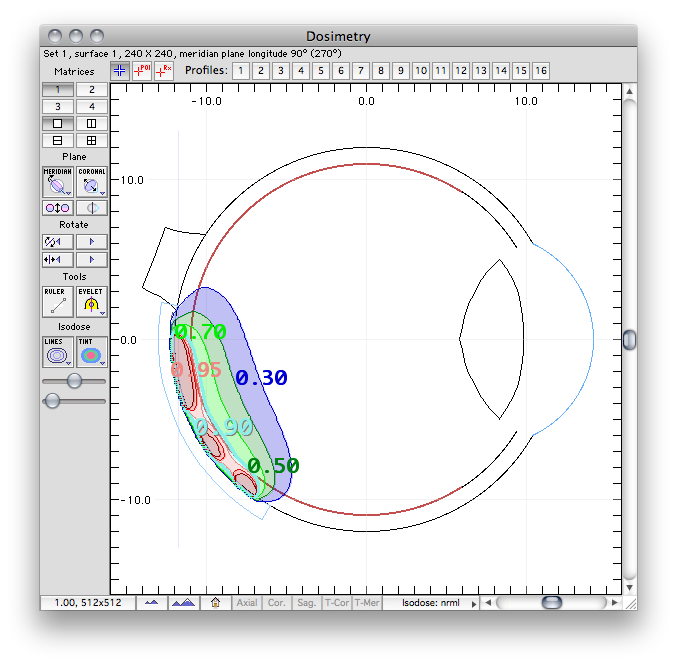Select the Meridian plane tool
The image size is (677, 665).
click(x=57, y=182)
